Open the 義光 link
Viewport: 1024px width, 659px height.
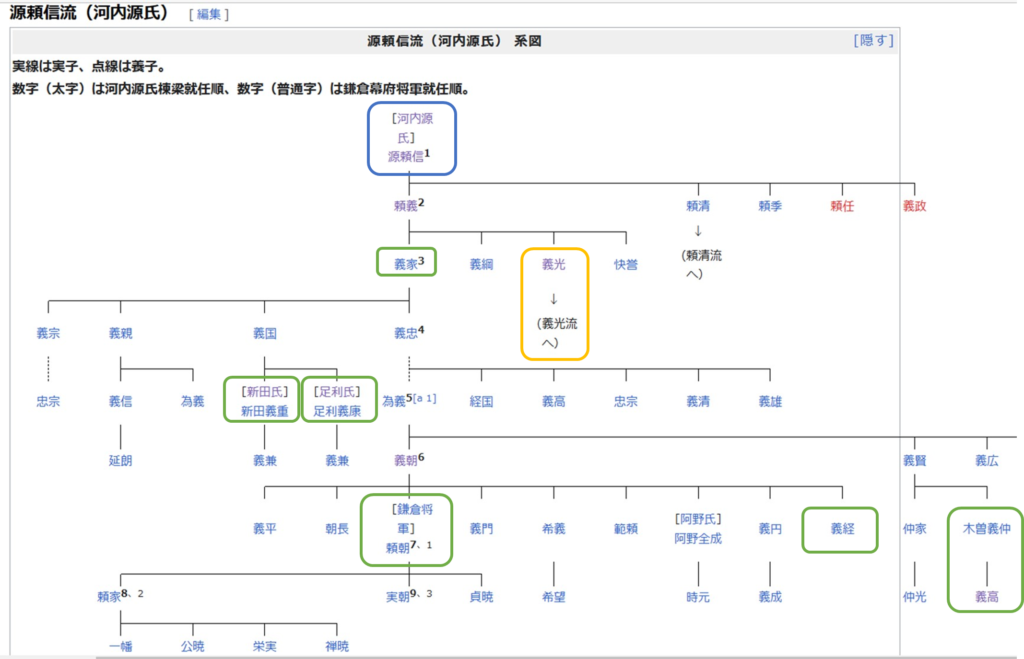click(553, 264)
